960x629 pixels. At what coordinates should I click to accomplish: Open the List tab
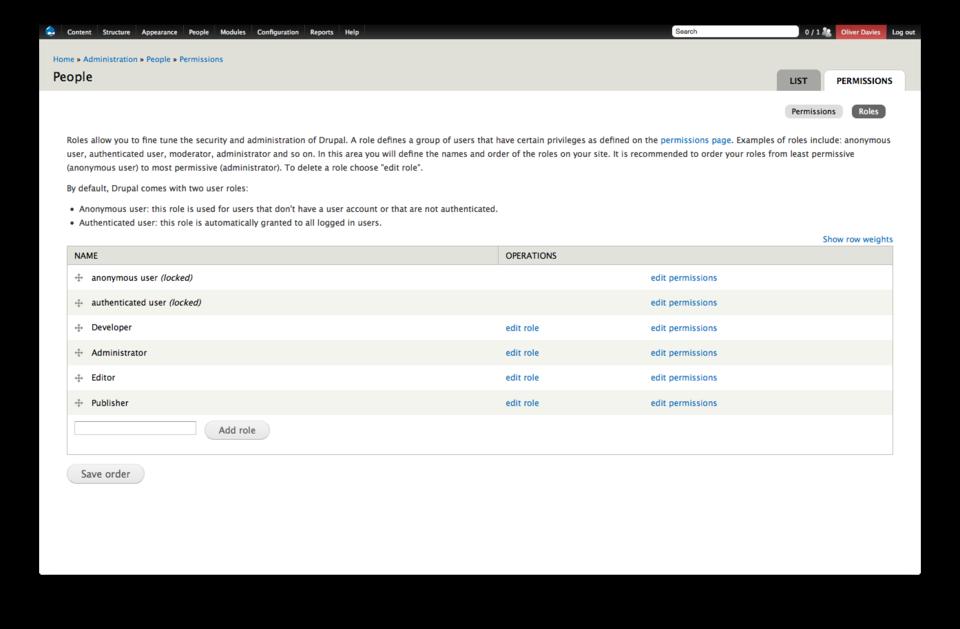point(798,81)
